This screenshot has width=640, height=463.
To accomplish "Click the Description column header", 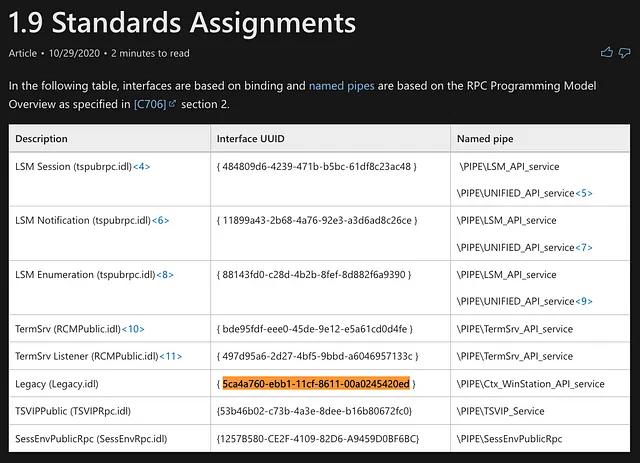I will coord(41,139).
